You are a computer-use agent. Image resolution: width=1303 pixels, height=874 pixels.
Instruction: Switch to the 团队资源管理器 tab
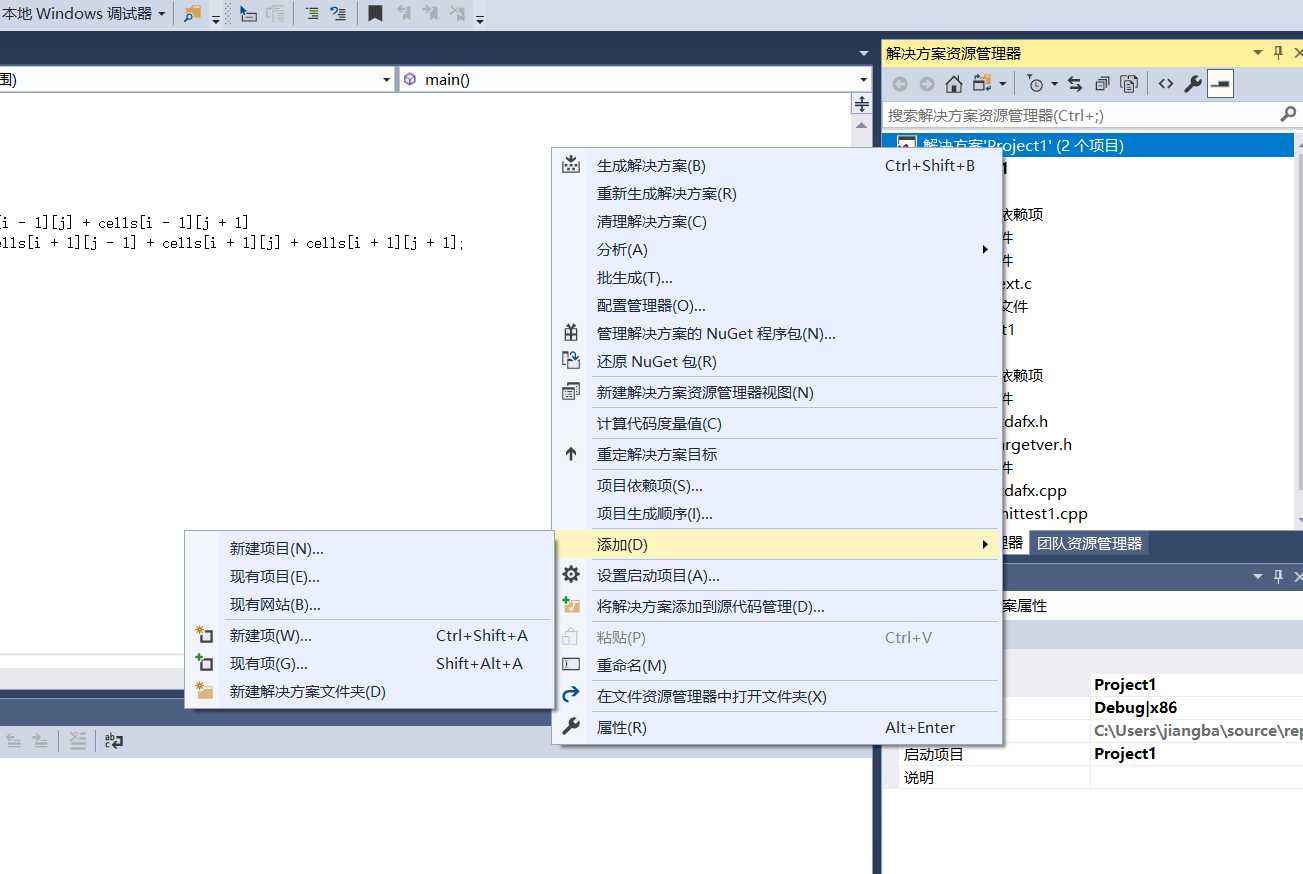point(1089,543)
